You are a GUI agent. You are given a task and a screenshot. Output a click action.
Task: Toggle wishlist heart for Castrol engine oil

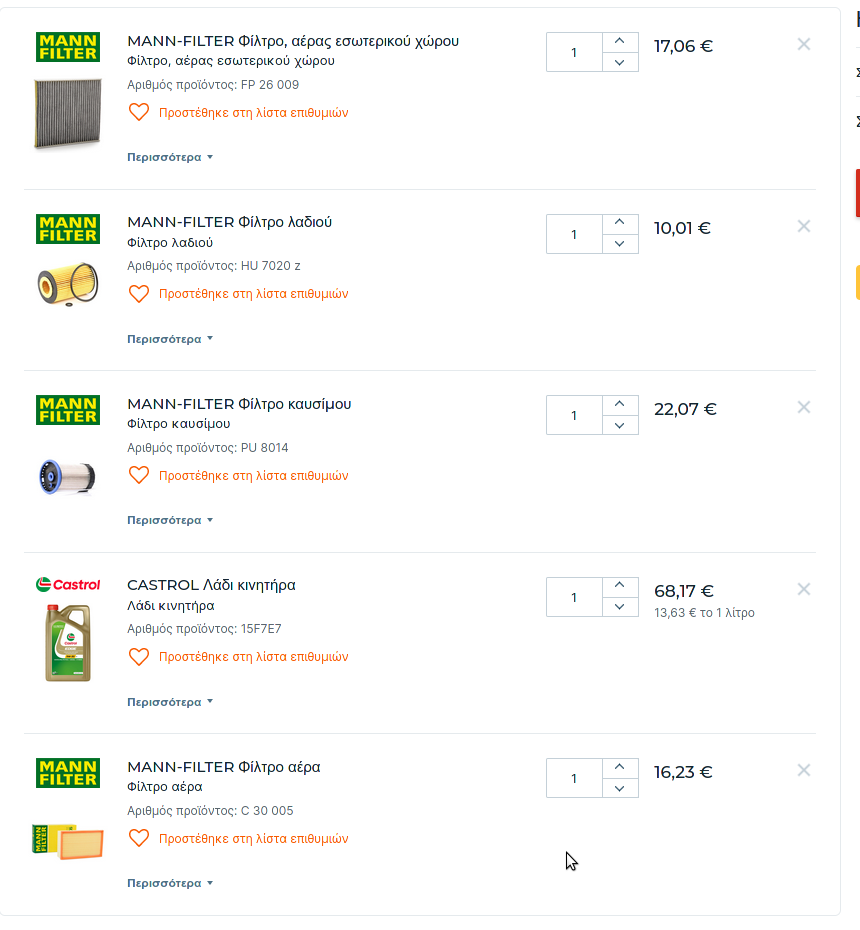tap(139, 657)
